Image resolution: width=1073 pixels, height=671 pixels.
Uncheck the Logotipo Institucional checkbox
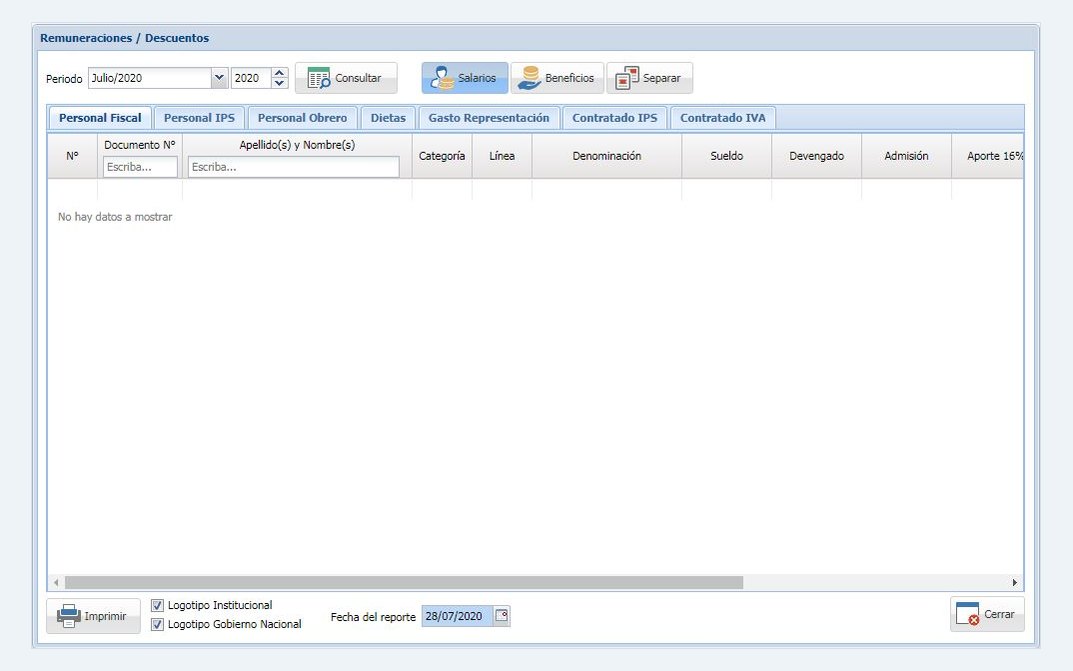point(157,605)
